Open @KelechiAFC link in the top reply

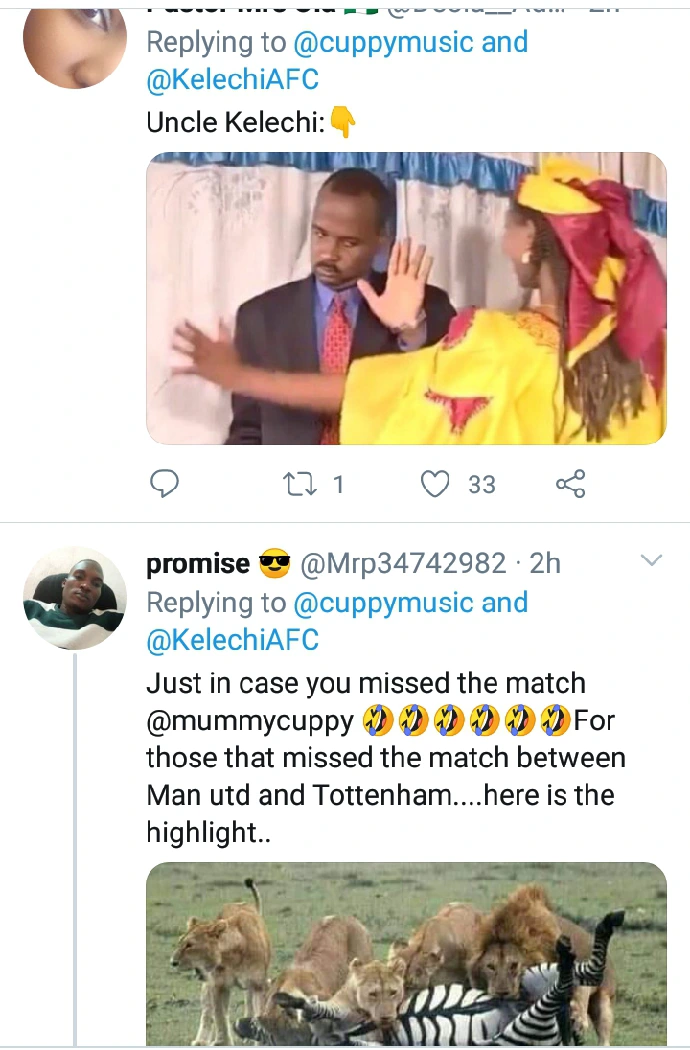point(232,81)
